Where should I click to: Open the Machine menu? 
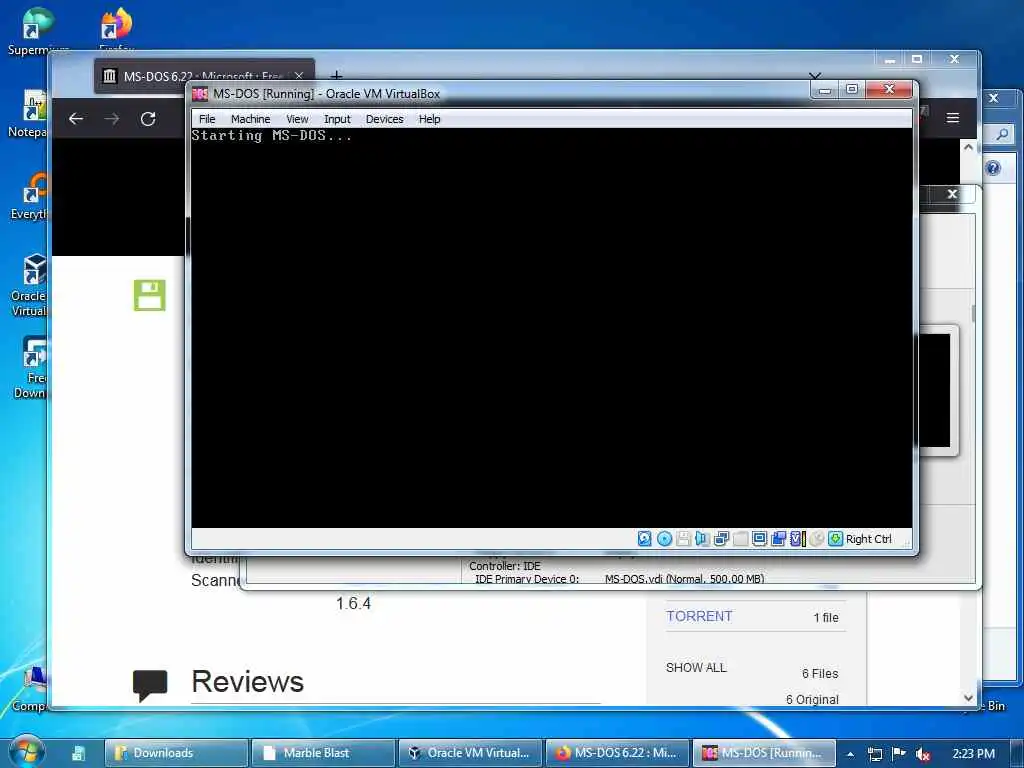click(250, 119)
